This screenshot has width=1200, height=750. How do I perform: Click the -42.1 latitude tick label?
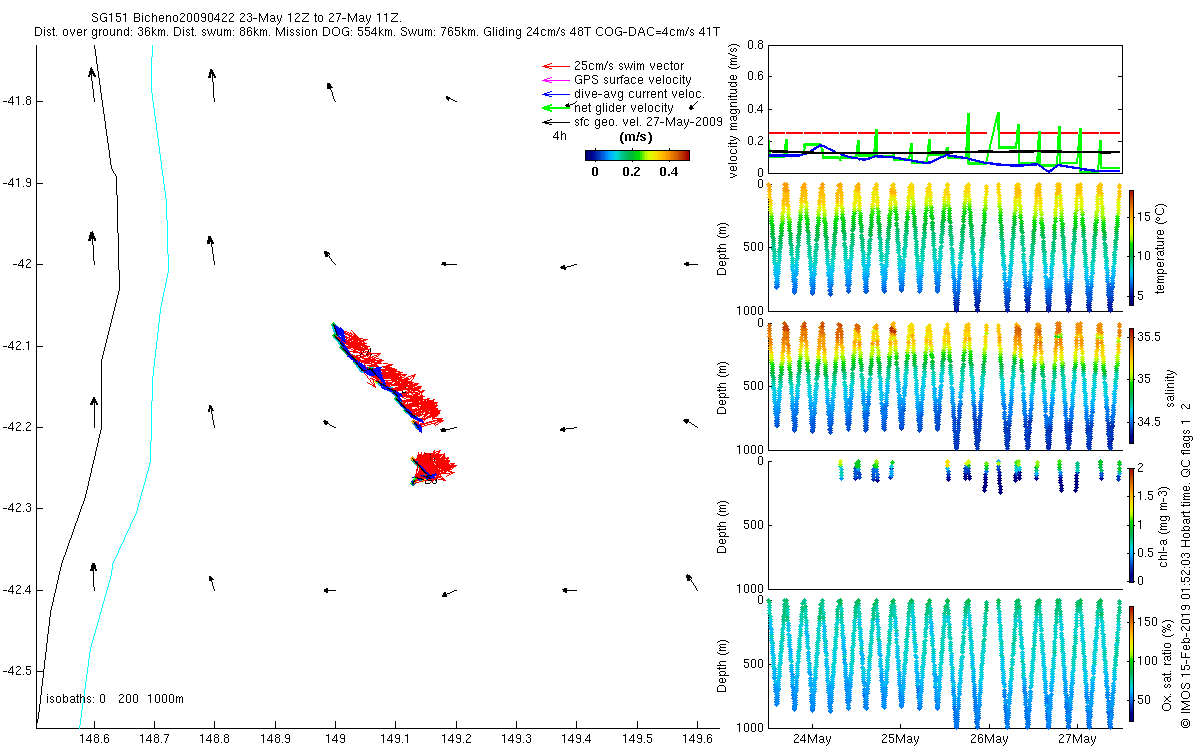tap(18, 346)
